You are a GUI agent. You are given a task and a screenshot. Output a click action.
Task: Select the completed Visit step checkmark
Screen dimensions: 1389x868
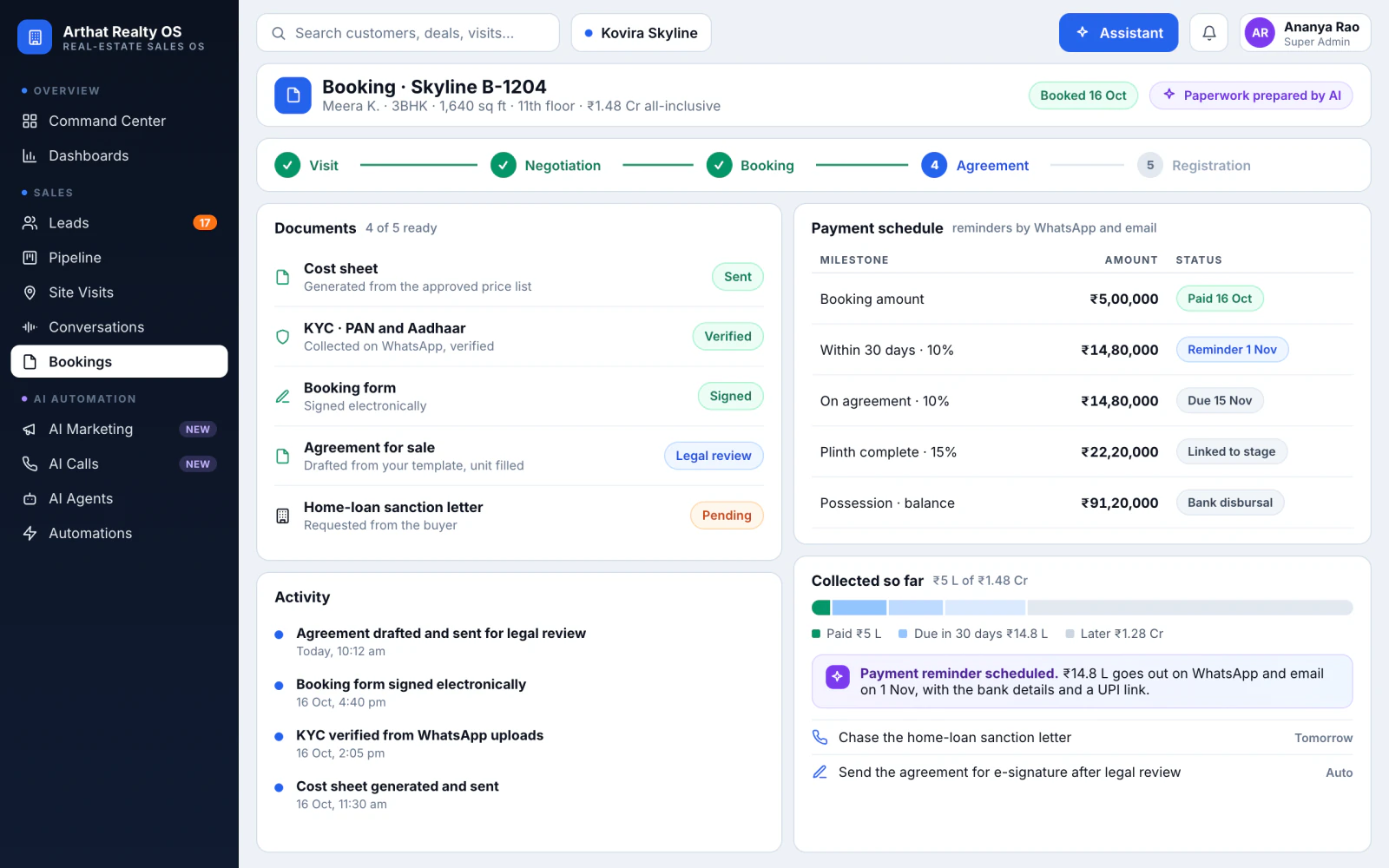[287, 165]
